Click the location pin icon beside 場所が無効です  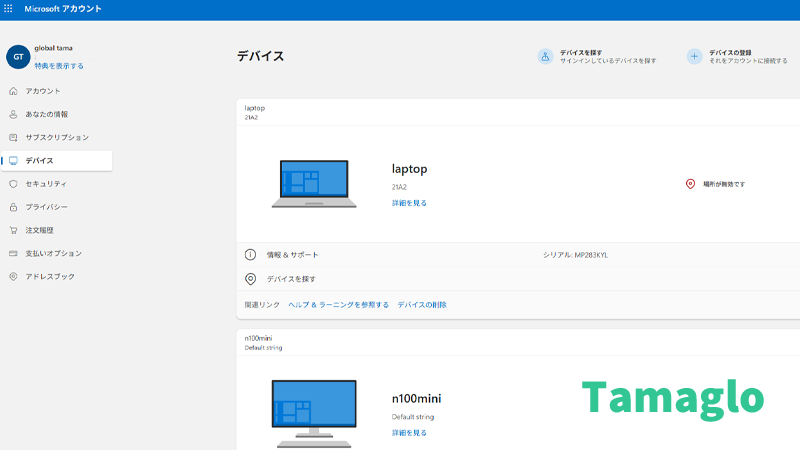[x=690, y=184]
